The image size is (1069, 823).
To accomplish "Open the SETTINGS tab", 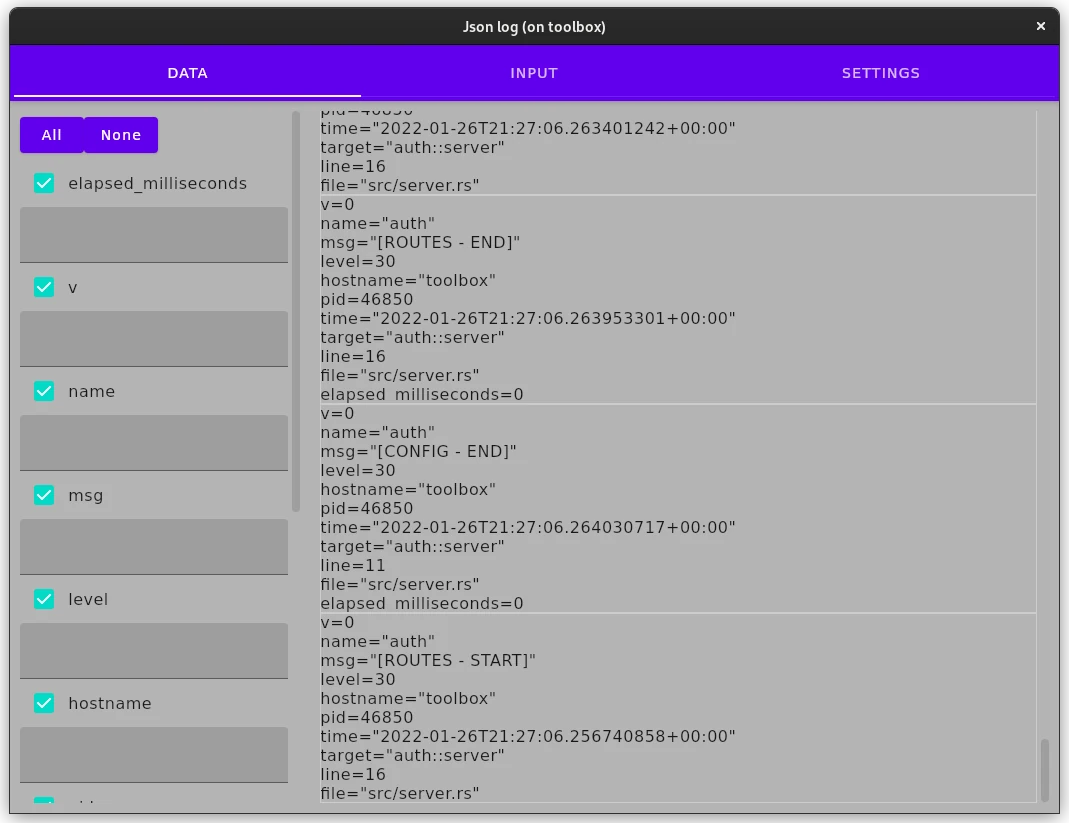I will 880,72.
